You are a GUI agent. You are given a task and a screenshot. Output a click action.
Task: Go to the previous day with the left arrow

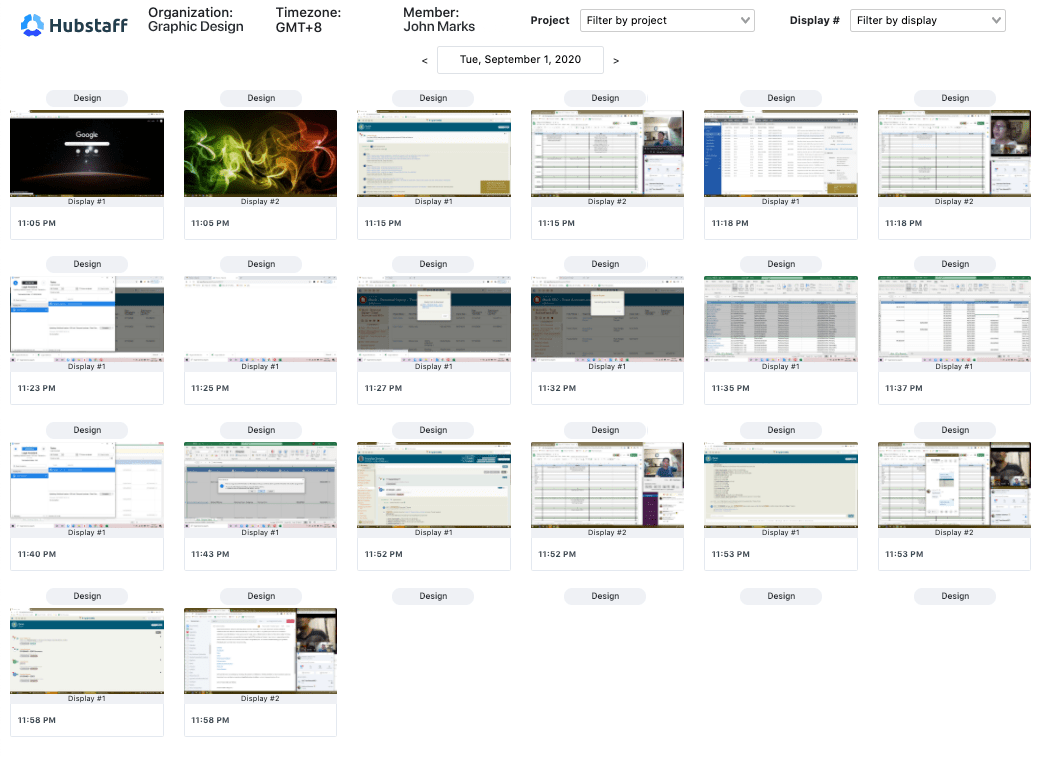[x=424, y=60]
